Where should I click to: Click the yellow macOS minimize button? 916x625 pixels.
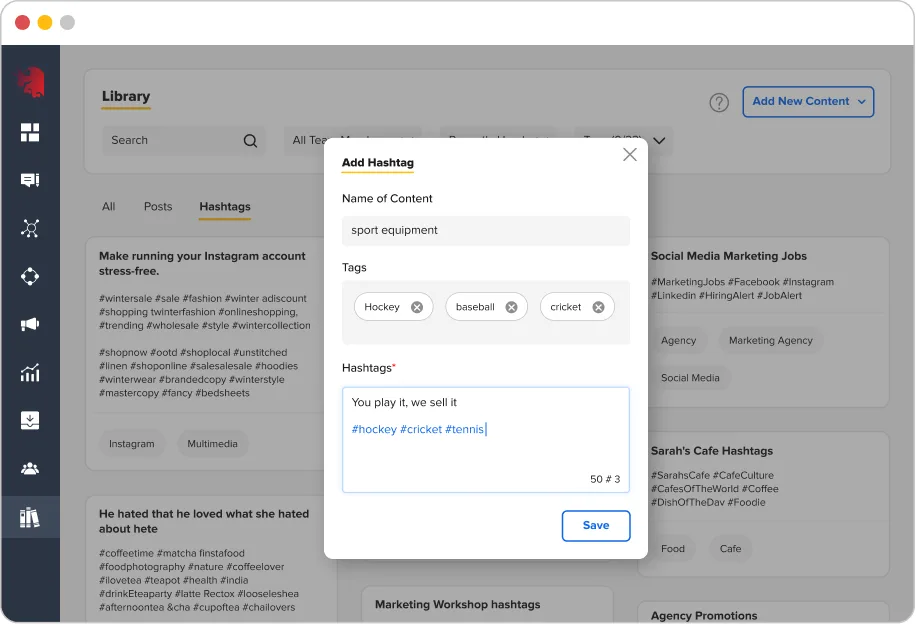pos(45,23)
